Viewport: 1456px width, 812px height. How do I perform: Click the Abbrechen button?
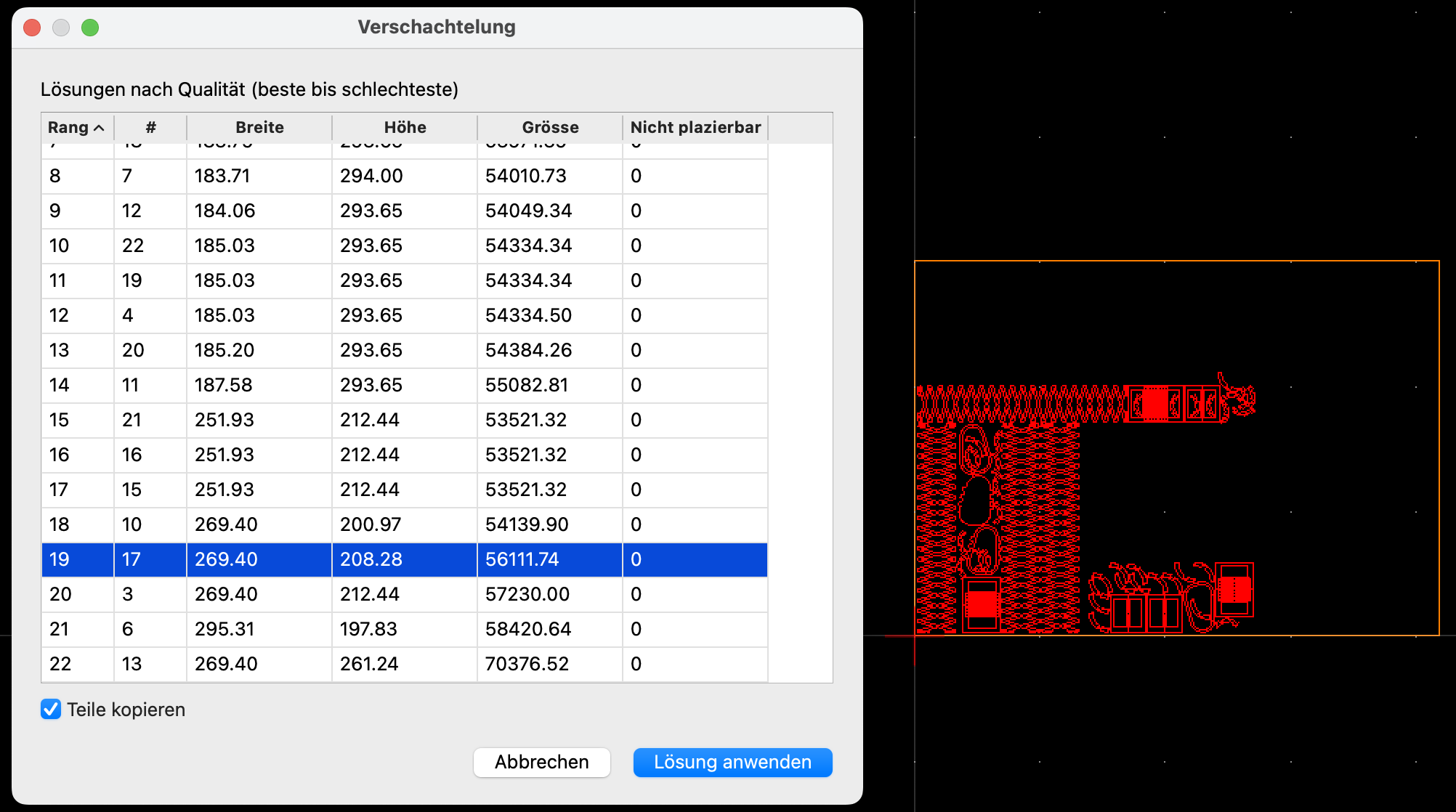click(541, 762)
